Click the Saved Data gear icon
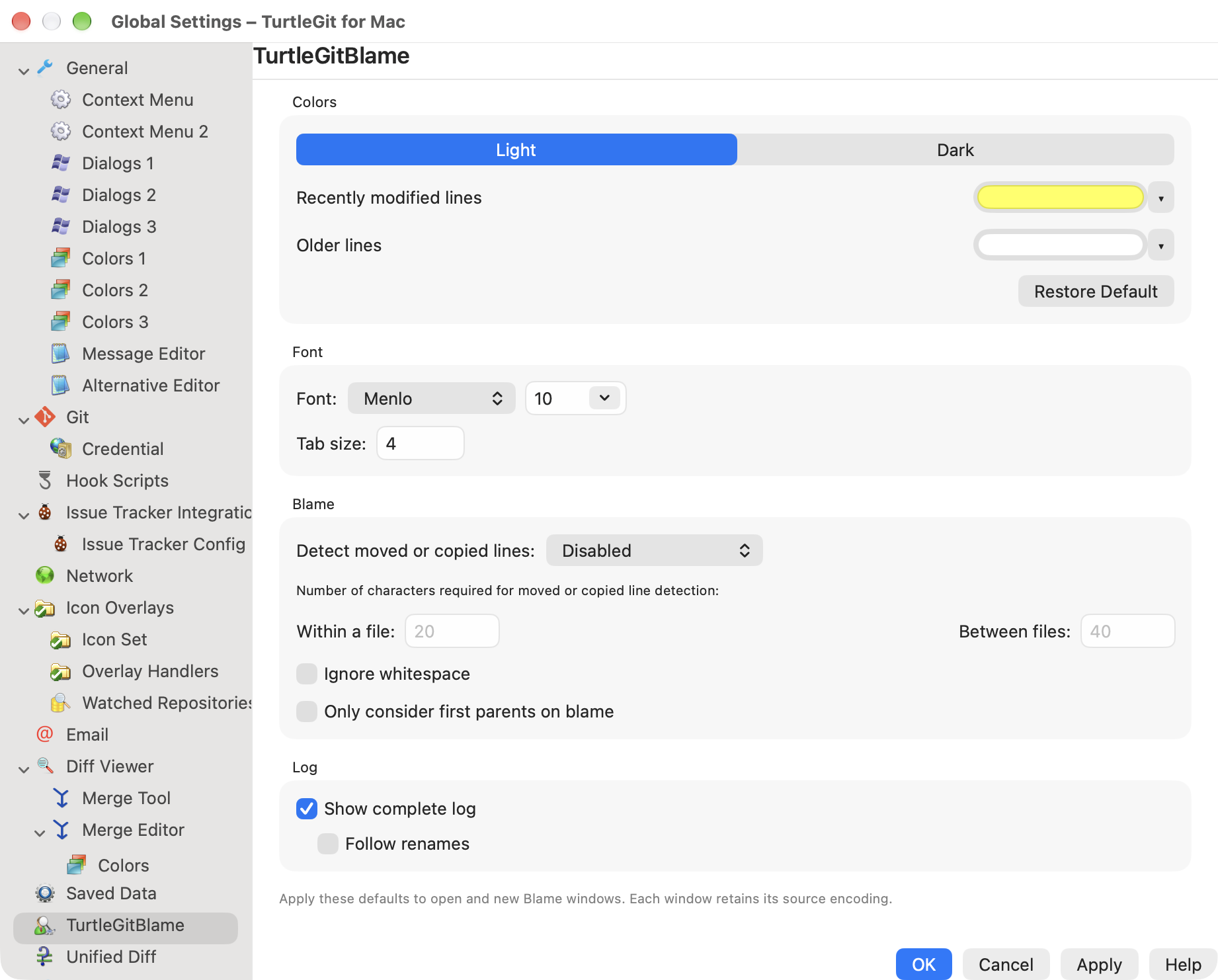The image size is (1218, 980). (x=45, y=893)
